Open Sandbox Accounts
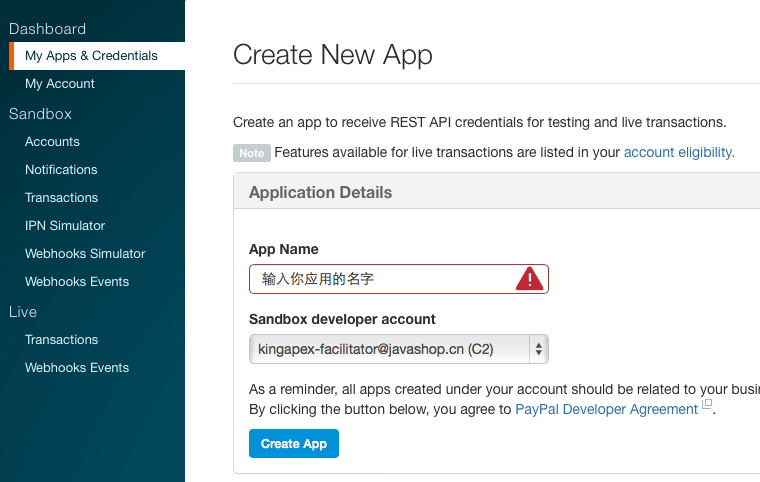 click(52, 142)
